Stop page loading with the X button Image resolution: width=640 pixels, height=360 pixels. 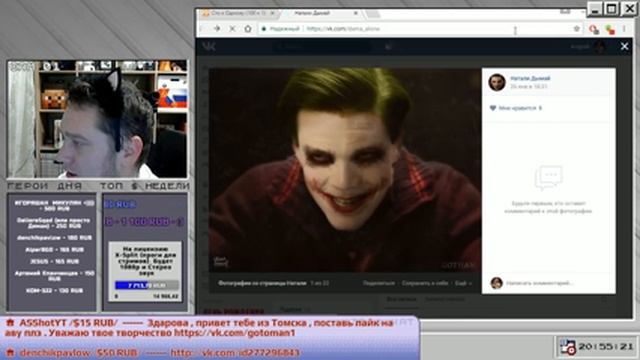point(232,29)
